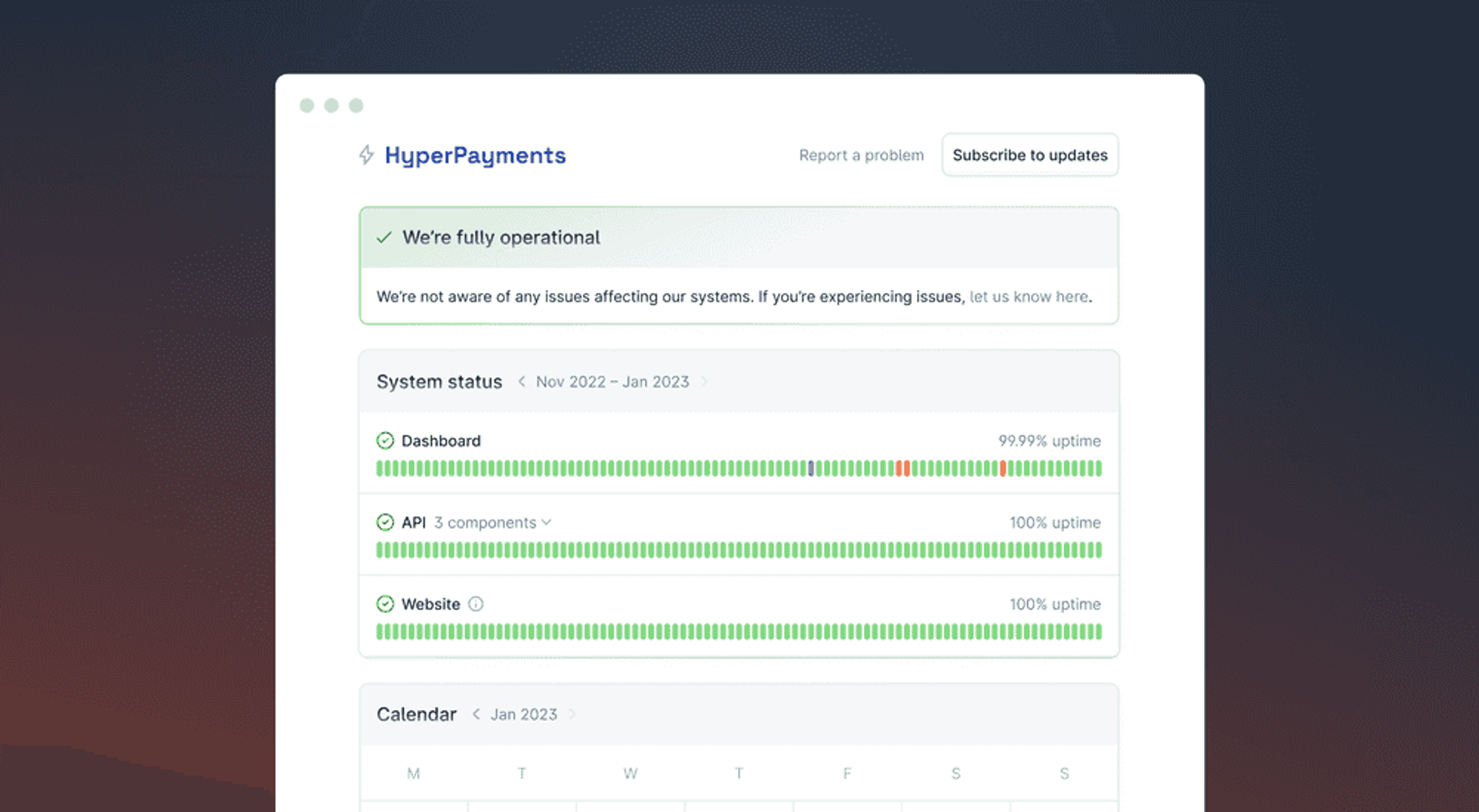Click the single orange bar in Dashboard timeline

click(1003, 468)
